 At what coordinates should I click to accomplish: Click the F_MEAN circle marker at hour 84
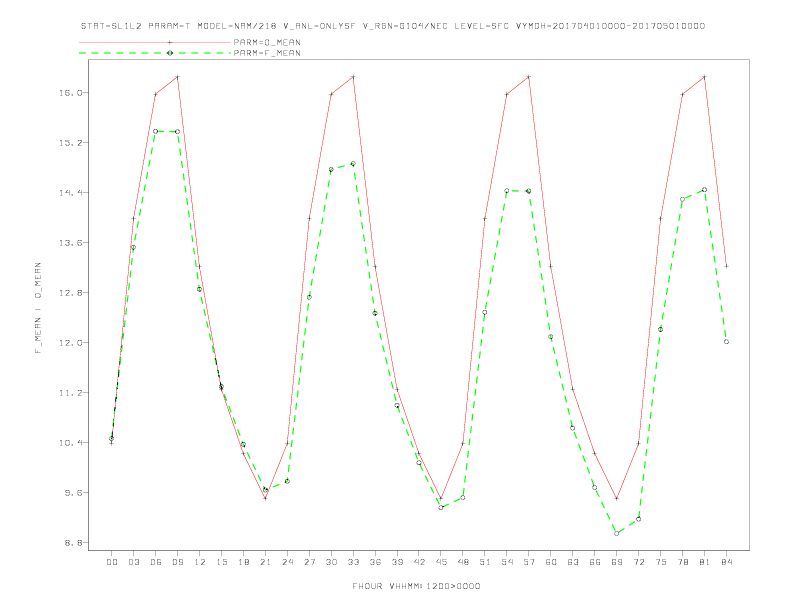pyautogui.click(x=726, y=342)
